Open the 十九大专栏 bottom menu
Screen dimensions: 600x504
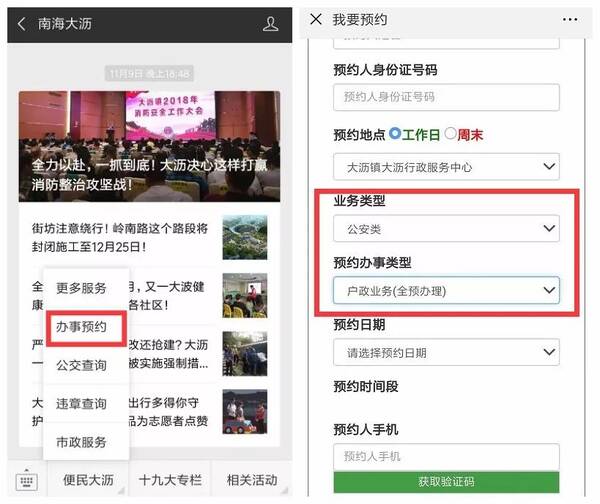(x=170, y=480)
